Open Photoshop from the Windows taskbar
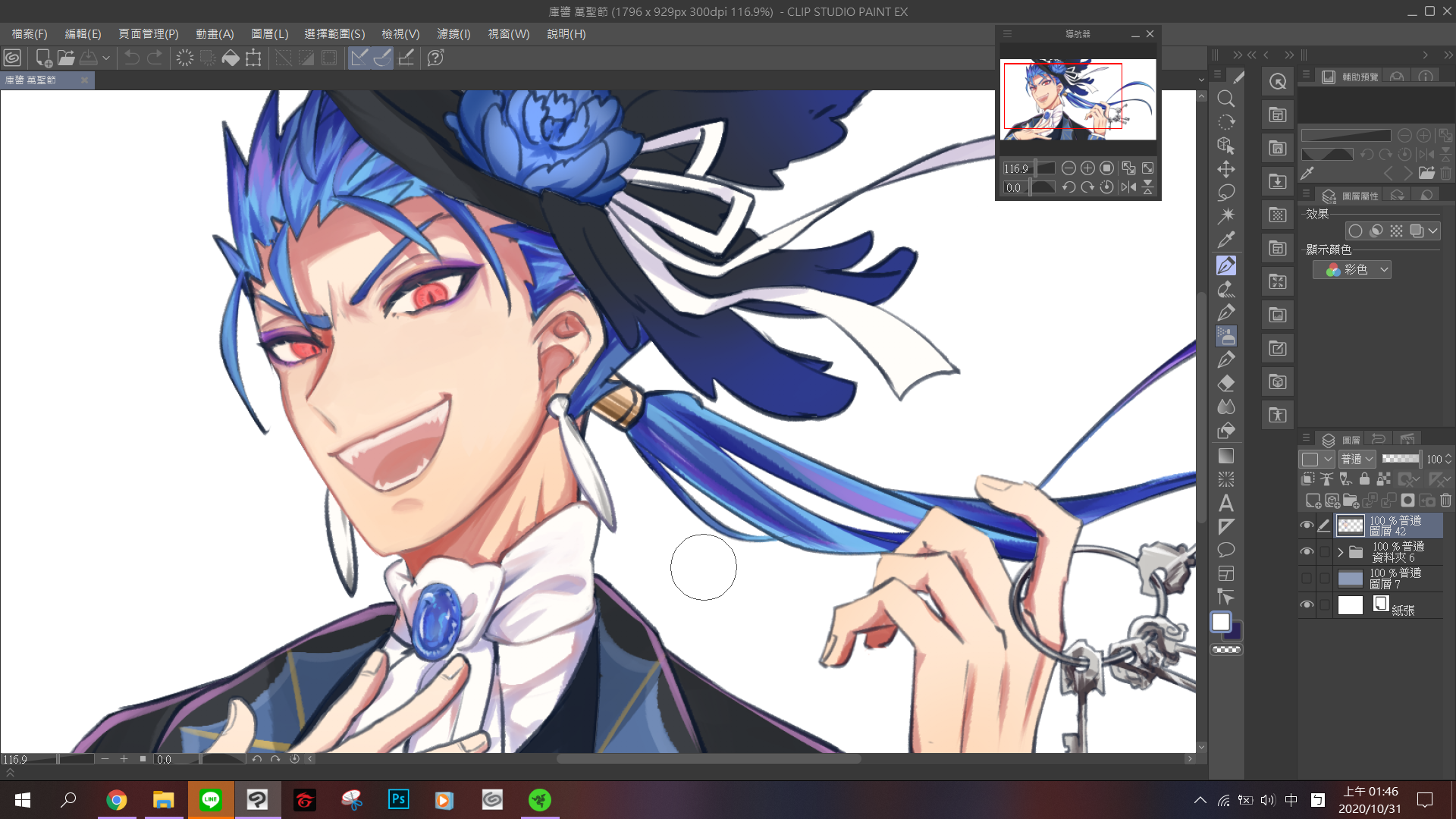Image resolution: width=1456 pixels, height=819 pixels. [x=398, y=799]
